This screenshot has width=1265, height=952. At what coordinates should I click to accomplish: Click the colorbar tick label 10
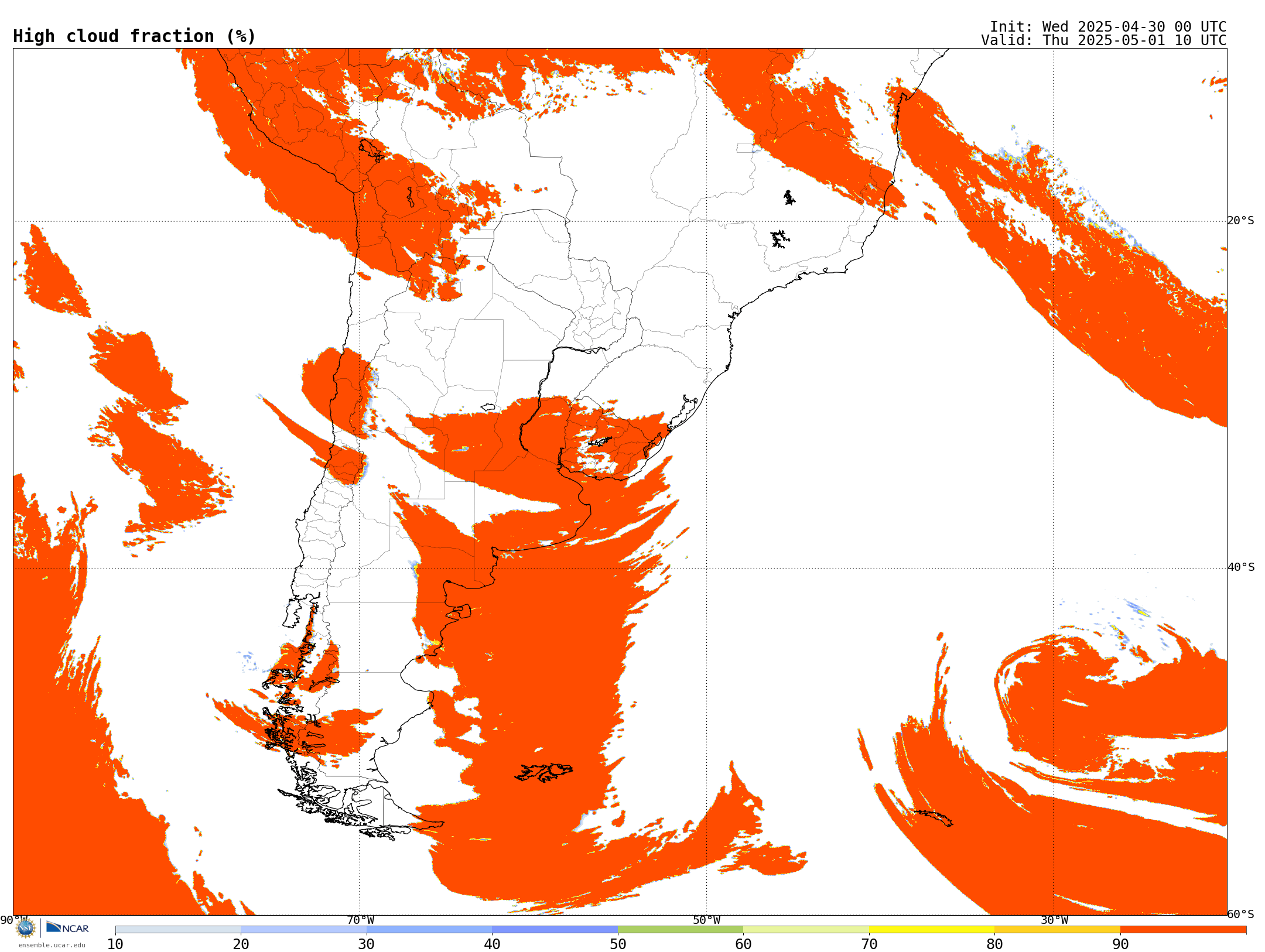tap(115, 944)
